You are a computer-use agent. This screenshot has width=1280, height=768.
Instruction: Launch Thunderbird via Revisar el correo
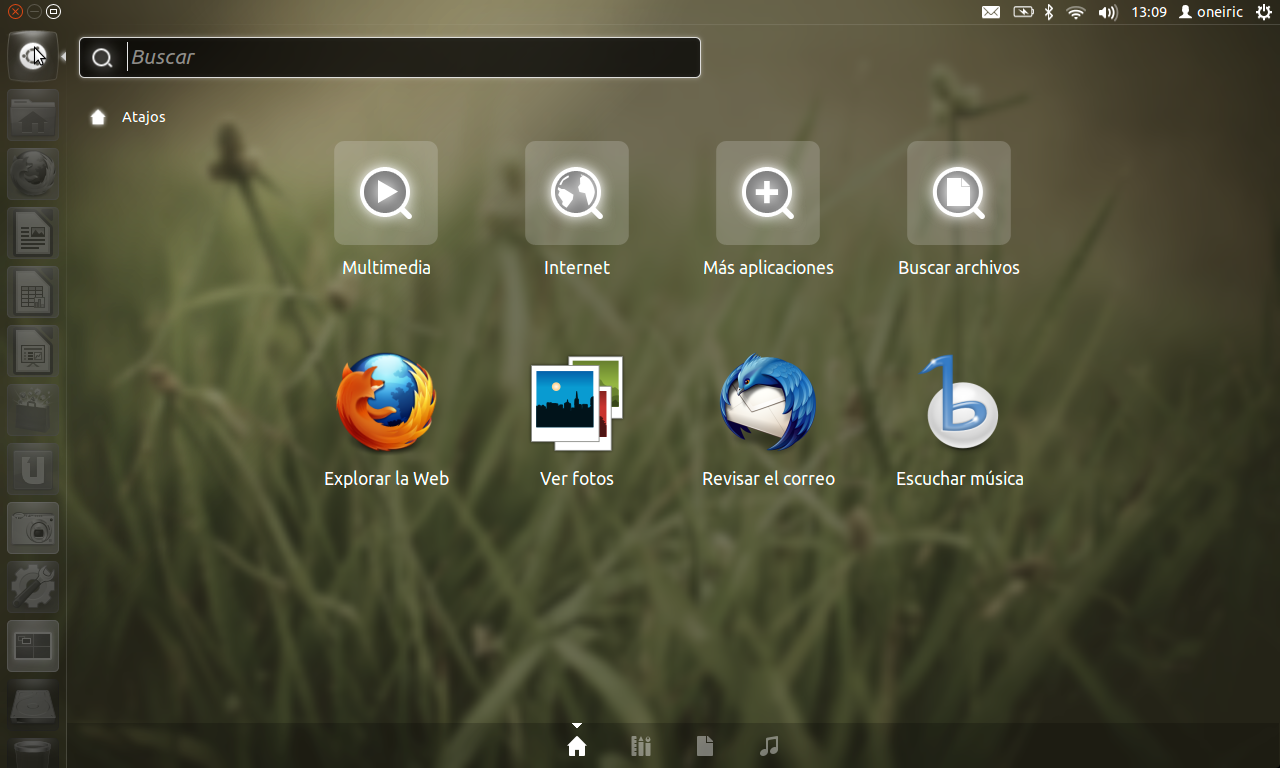(768, 403)
